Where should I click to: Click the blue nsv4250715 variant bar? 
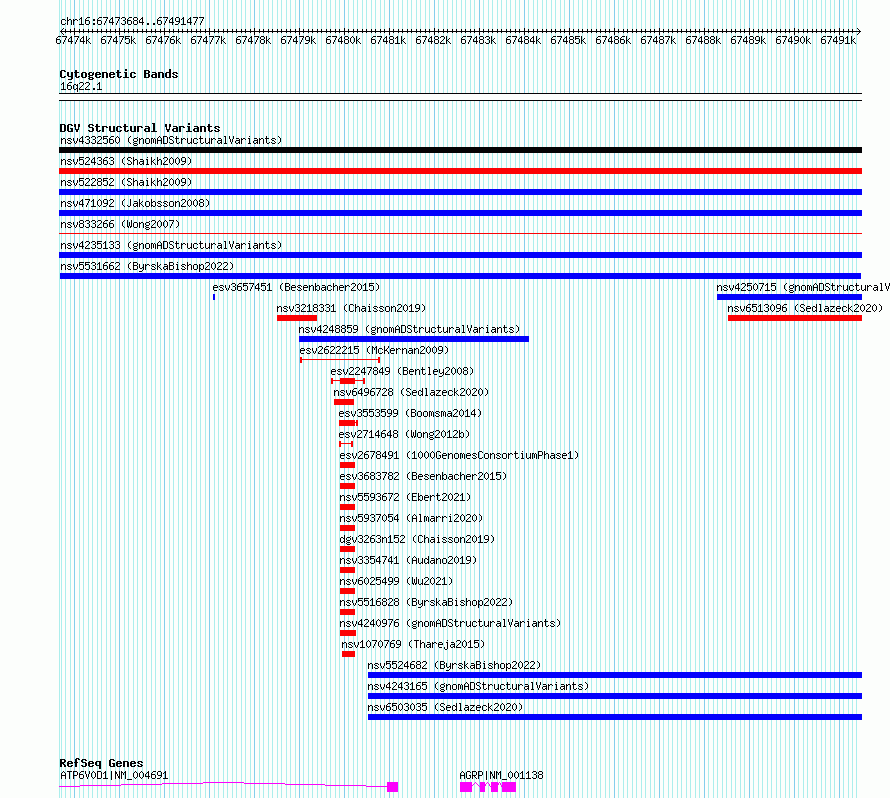pyautogui.click(x=790, y=297)
